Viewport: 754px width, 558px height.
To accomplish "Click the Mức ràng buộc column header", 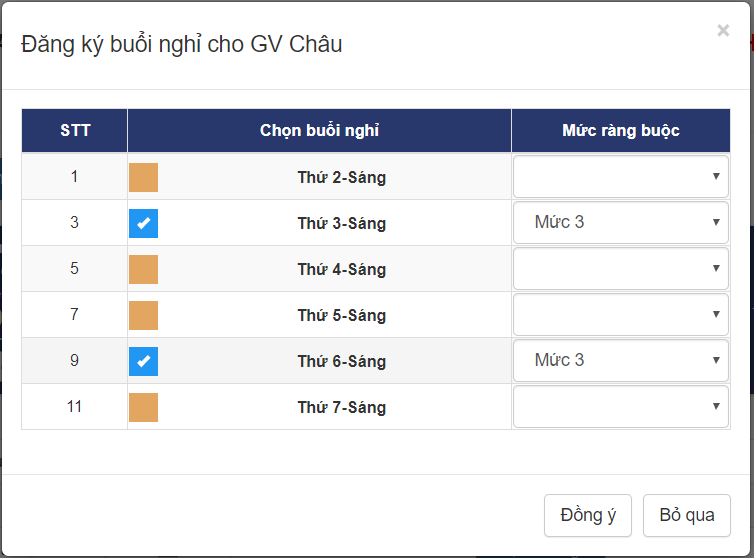I will (620, 131).
